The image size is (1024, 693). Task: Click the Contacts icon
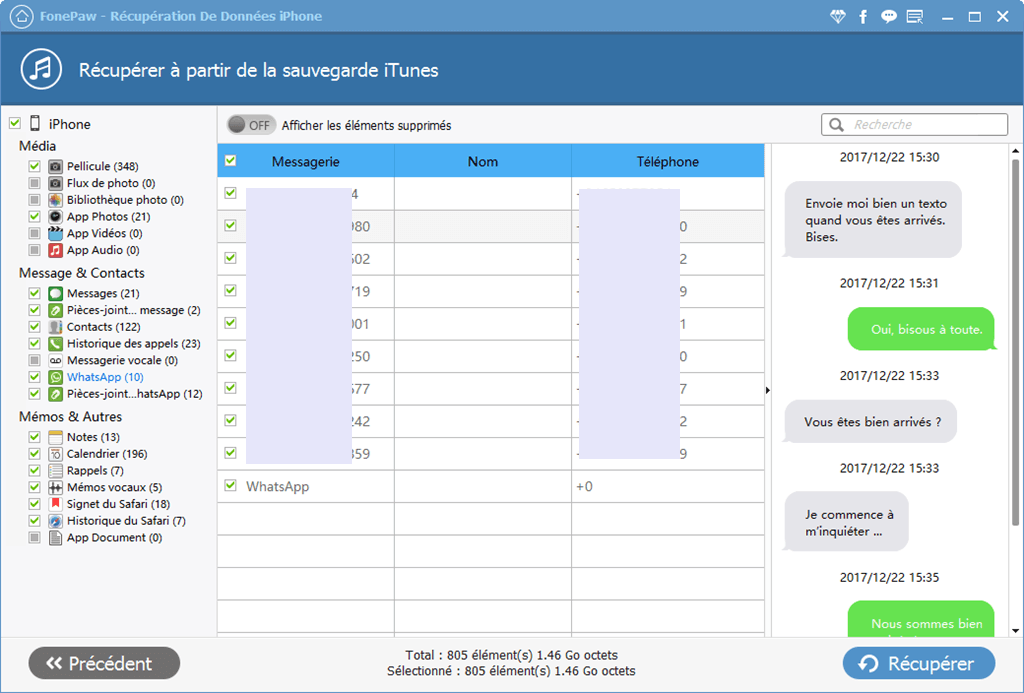coord(56,327)
